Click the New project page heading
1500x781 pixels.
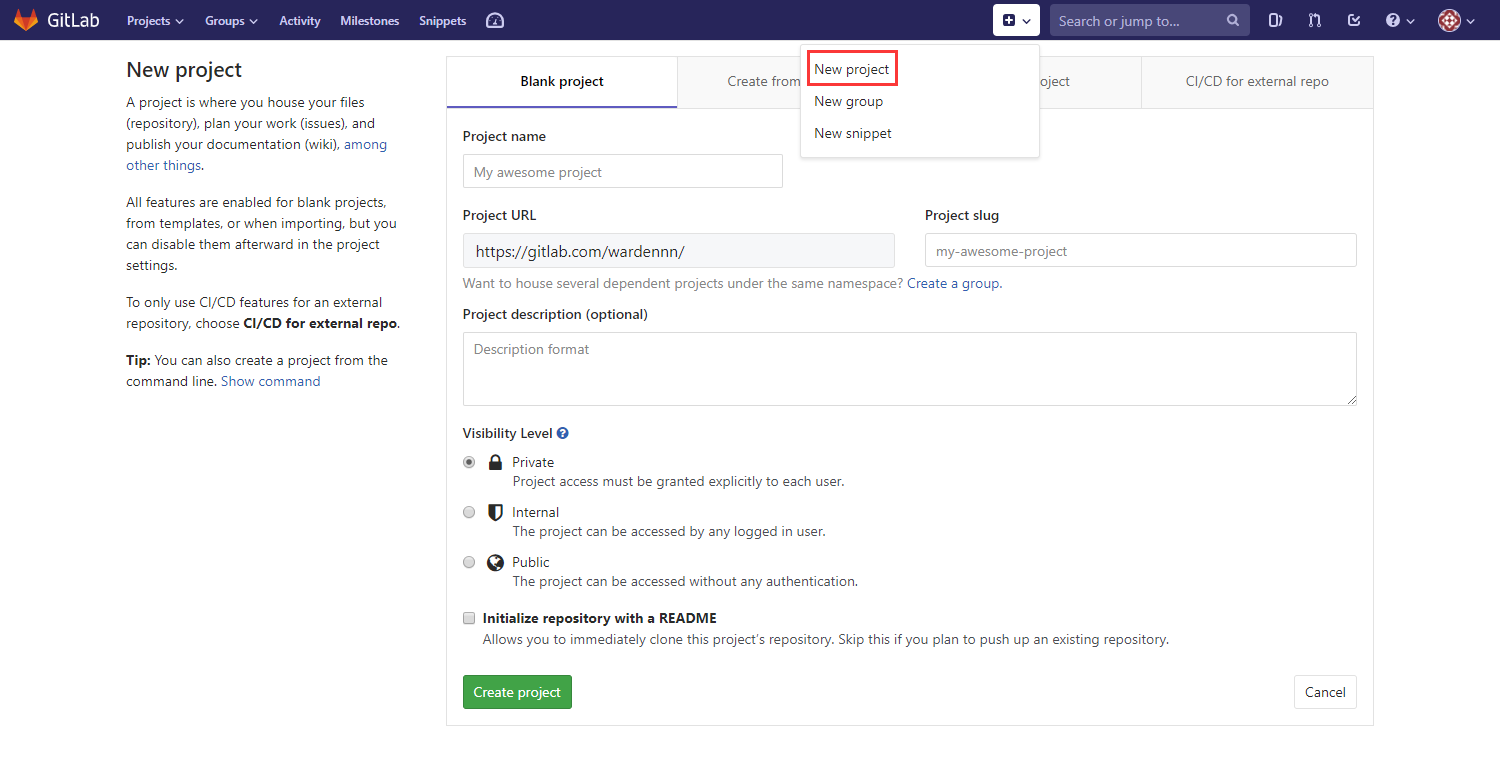tap(184, 70)
